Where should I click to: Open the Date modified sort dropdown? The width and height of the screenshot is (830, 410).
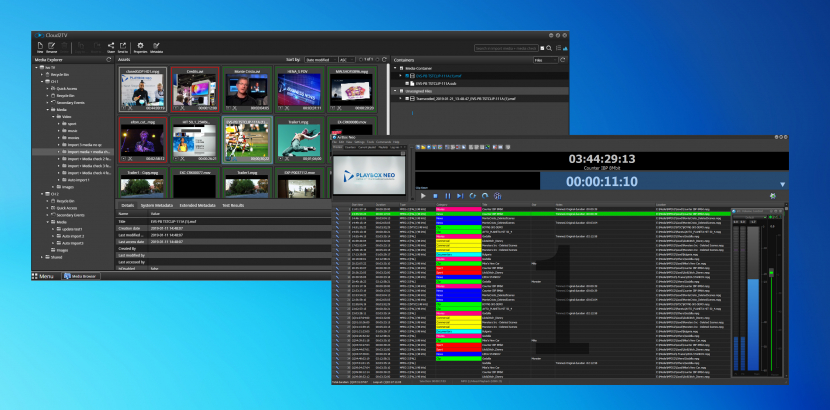tap(320, 60)
